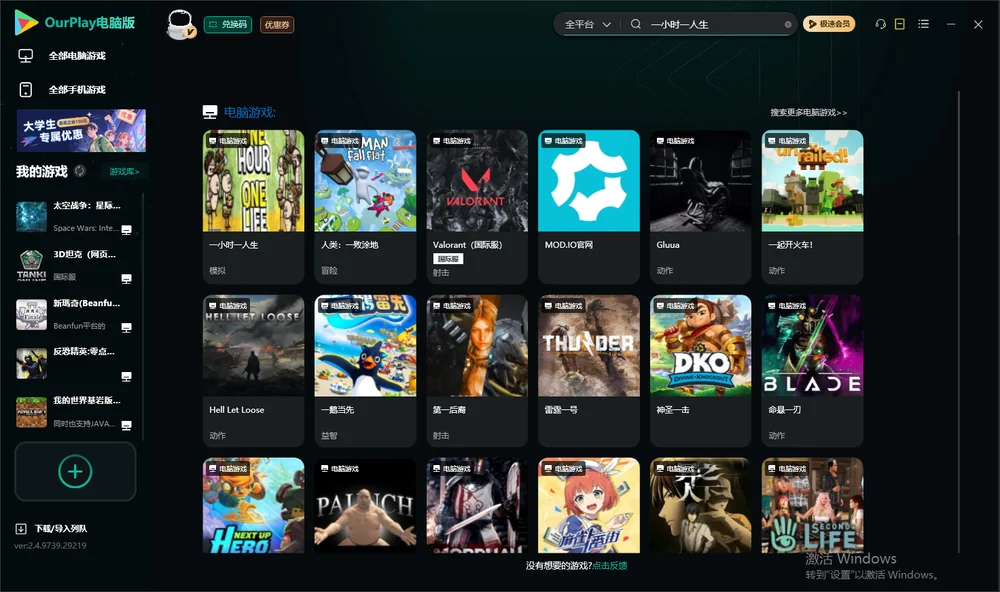
Task: Click the yellow mini-window mode icon
Action: click(900, 24)
